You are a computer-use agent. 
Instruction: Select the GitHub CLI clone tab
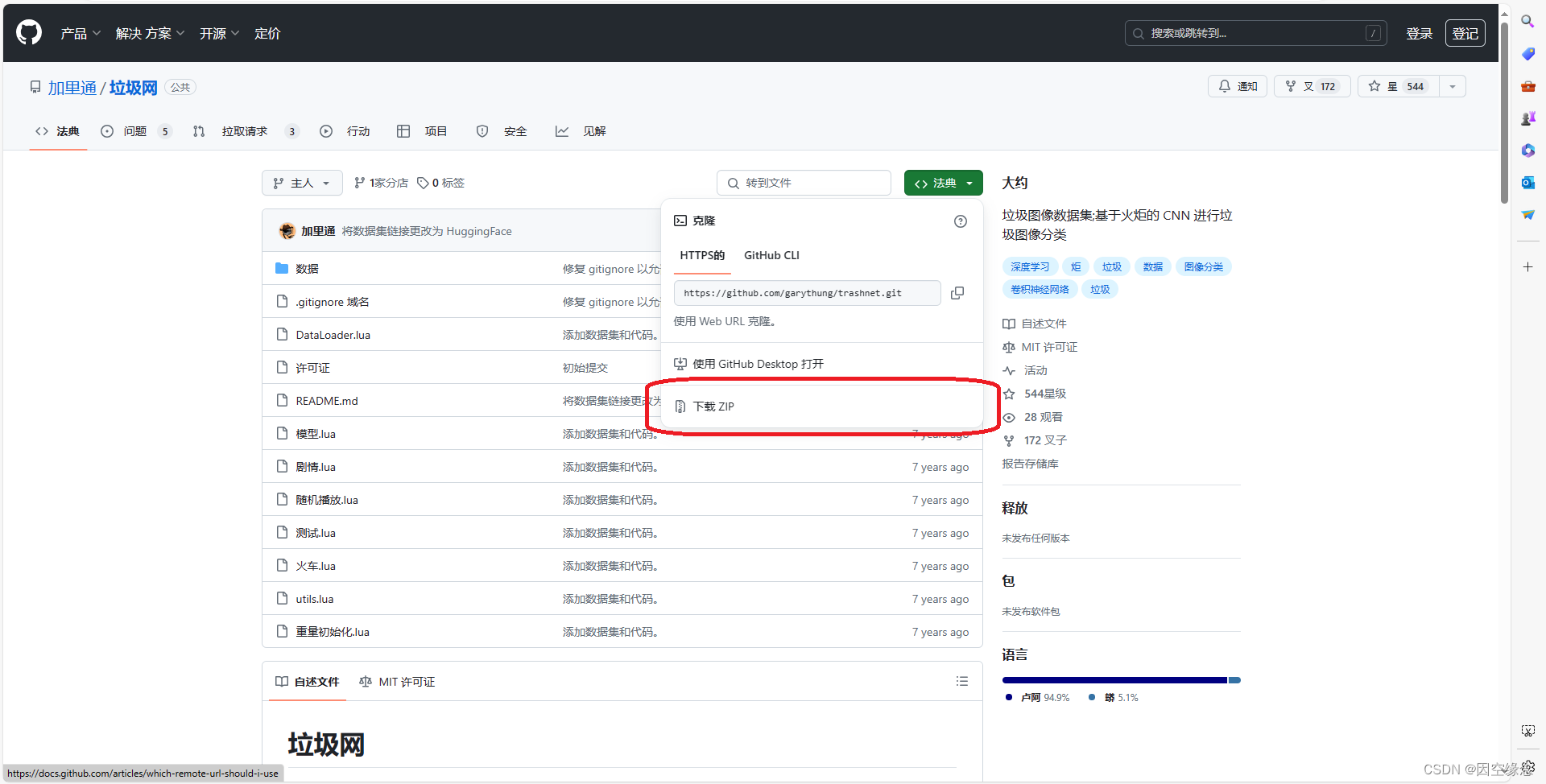point(771,255)
